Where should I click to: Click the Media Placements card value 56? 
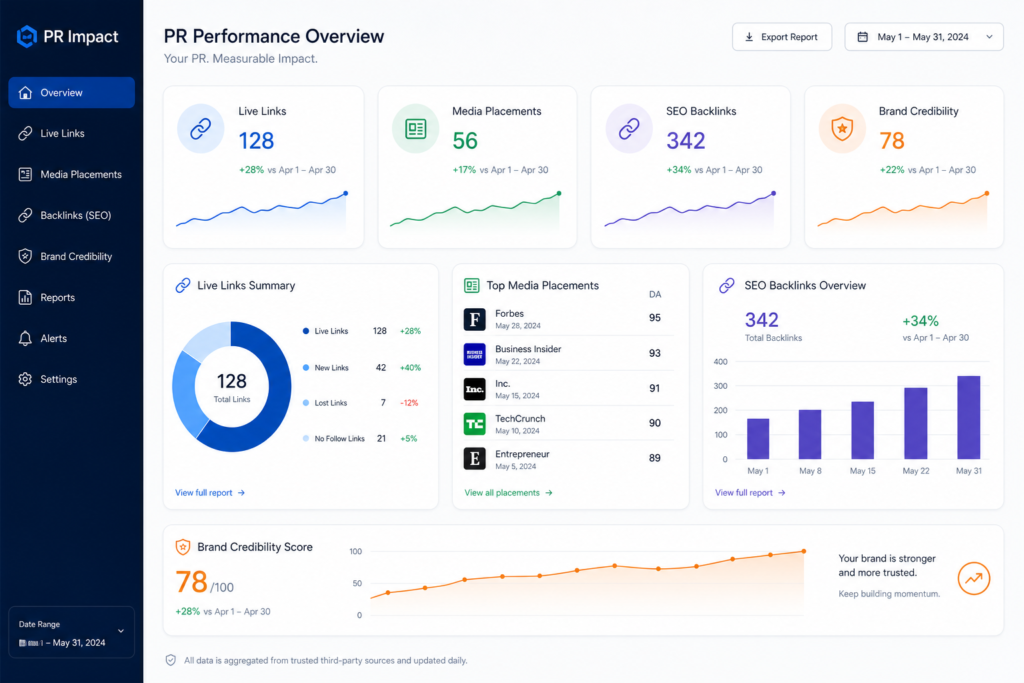tap(465, 141)
